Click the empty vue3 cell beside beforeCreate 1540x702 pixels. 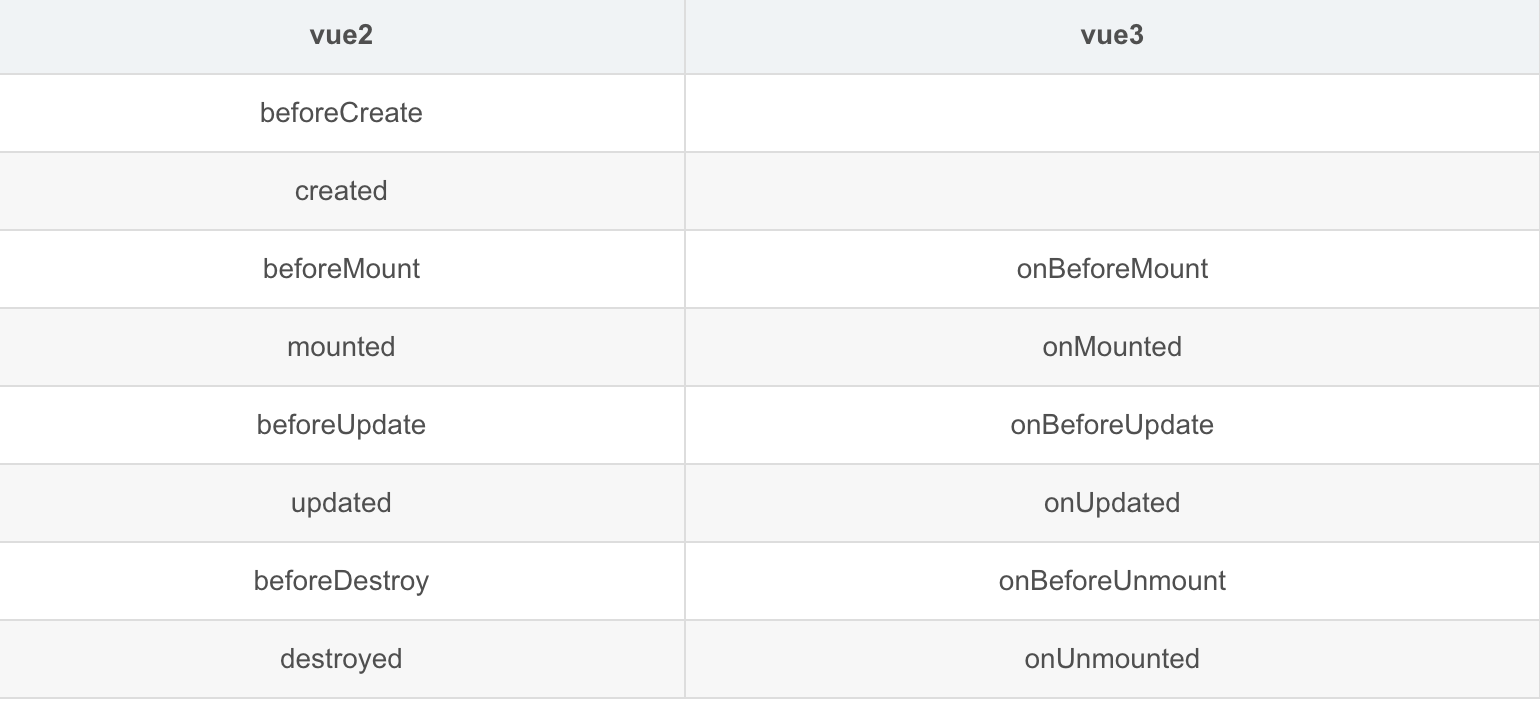[x=1112, y=113]
